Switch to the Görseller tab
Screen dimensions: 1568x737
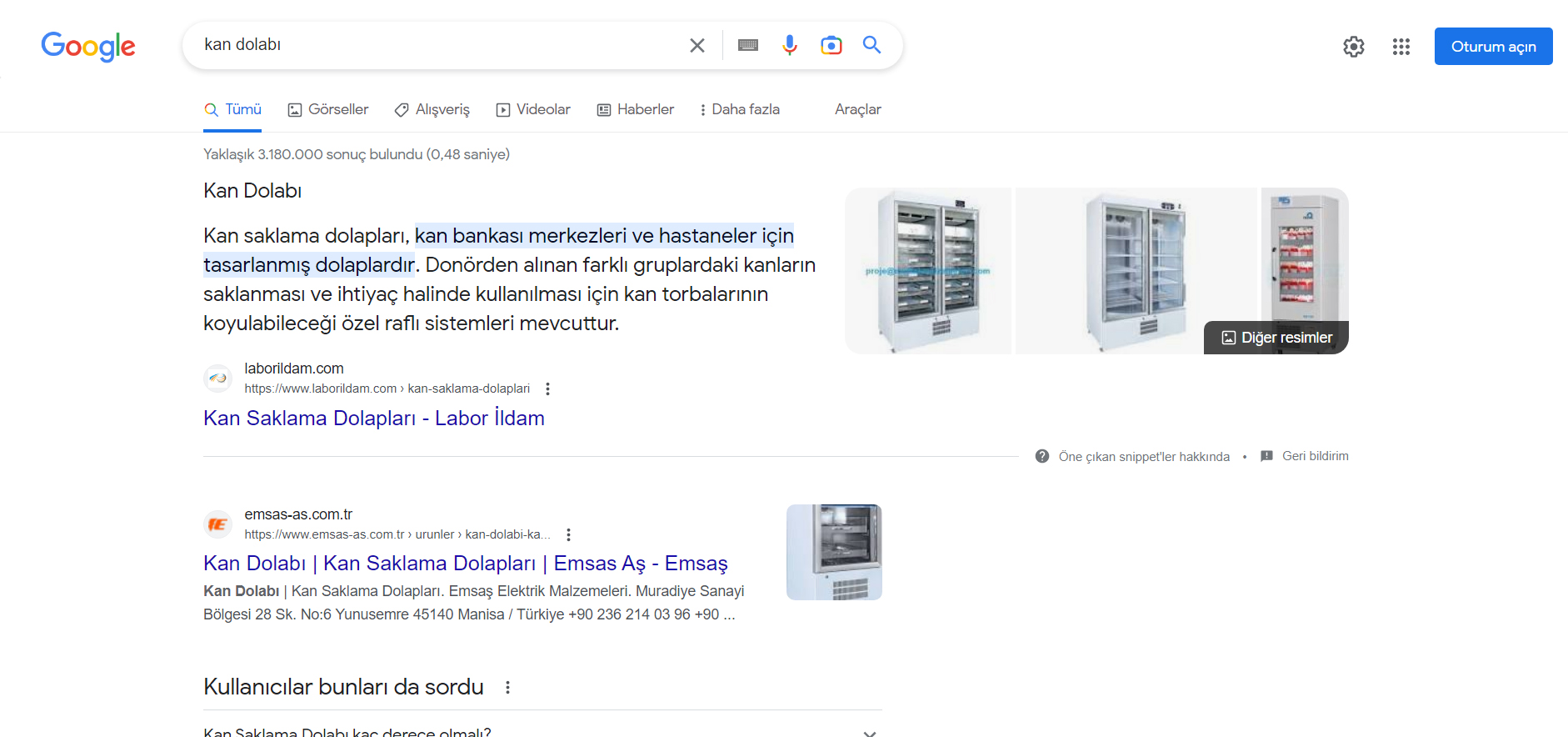click(x=327, y=109)
